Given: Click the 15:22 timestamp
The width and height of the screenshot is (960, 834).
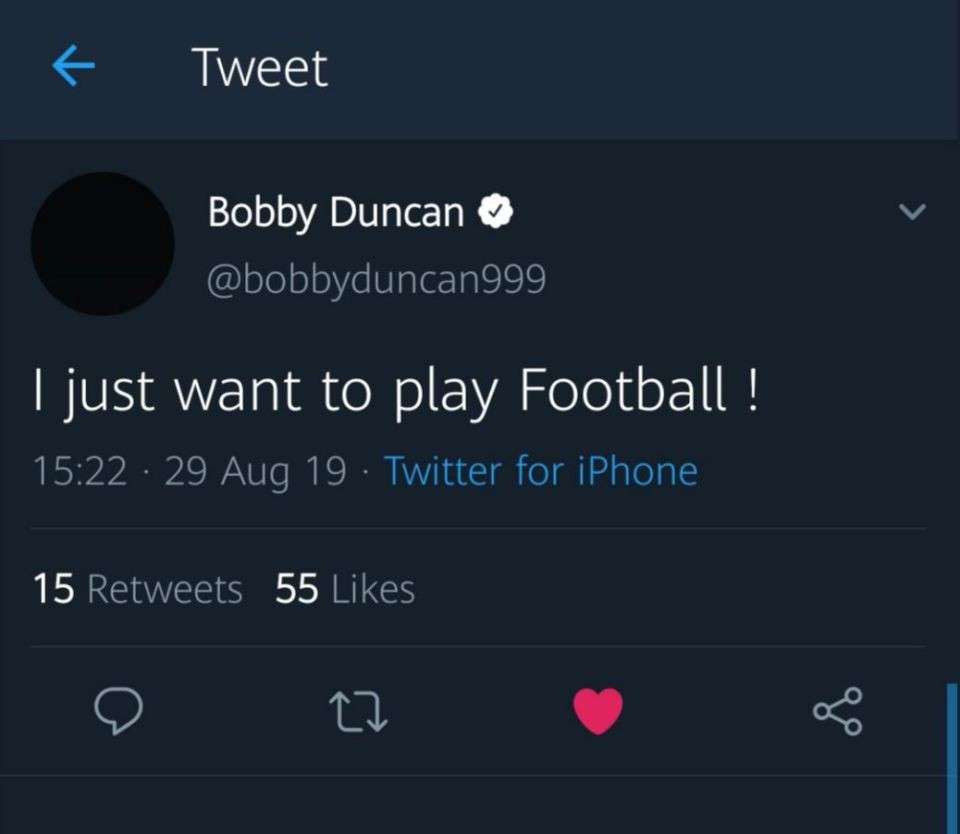Looking at the screenshot, I should click(x=81, y=471).
